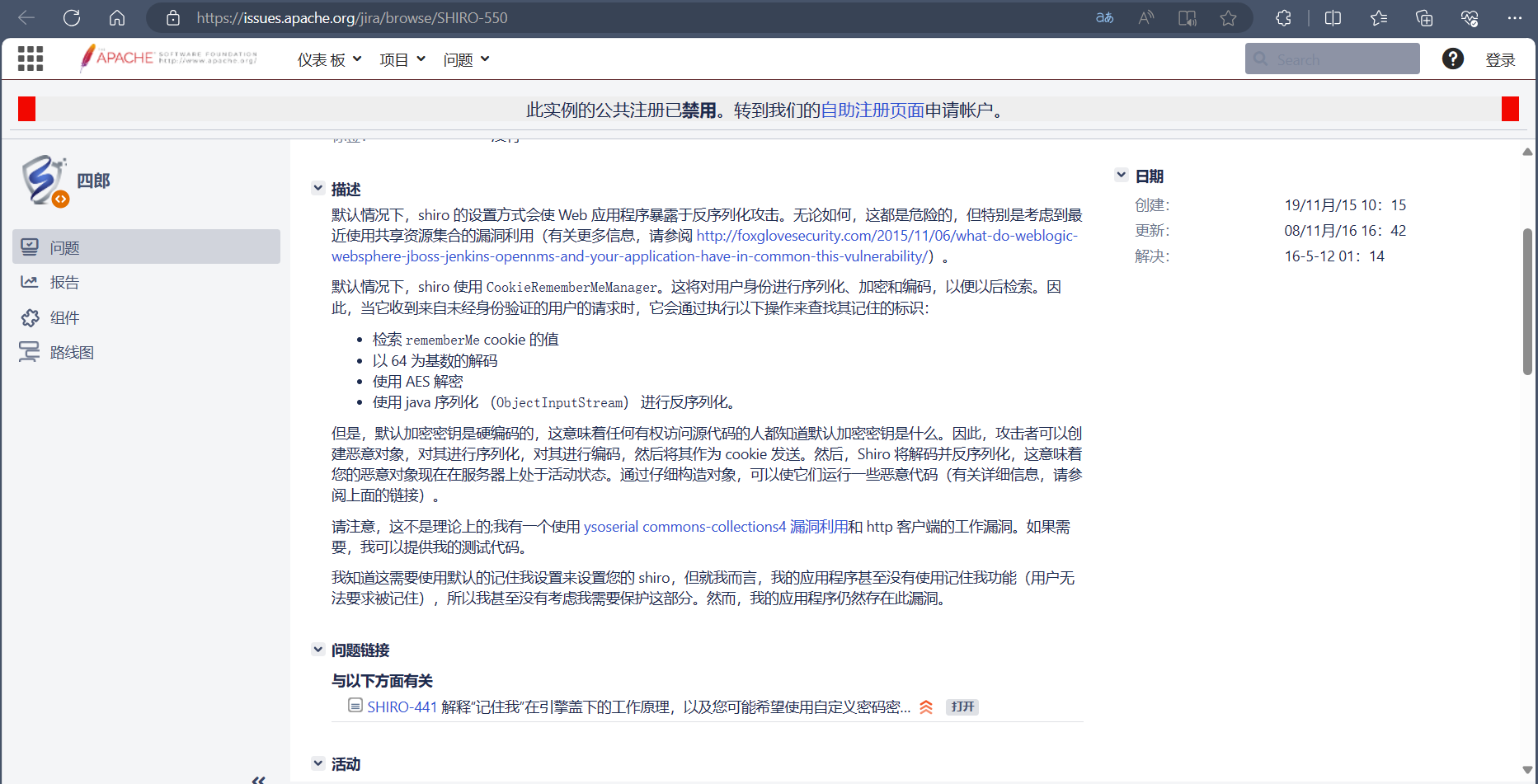Image resolution: width=1538 pixels, height=784 pixels.
Task: Open the ysoserial commons-collections4 漏洞利用 link
Action: pyautogui.click(x=716, y=526)
